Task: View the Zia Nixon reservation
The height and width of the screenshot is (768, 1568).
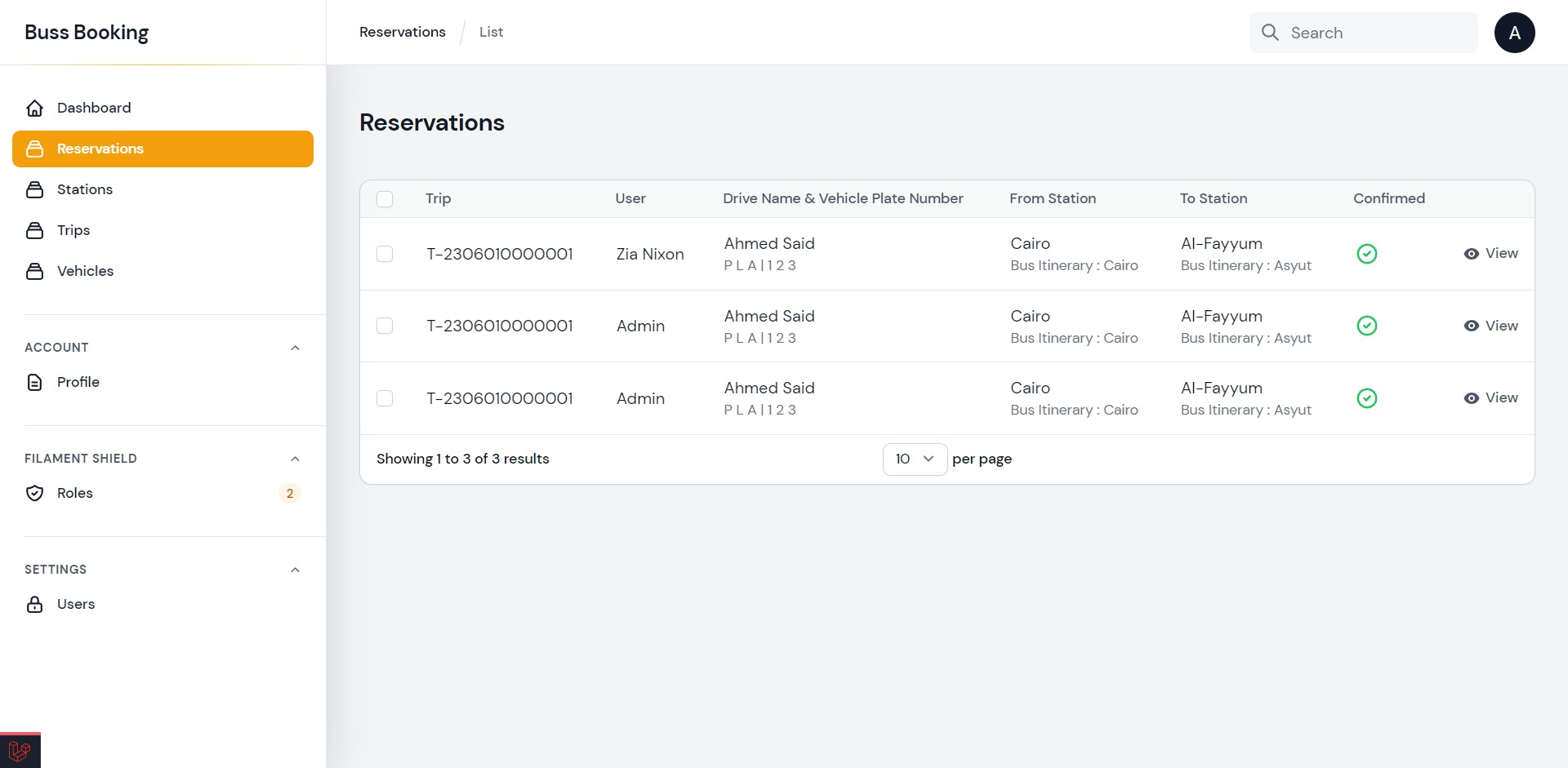Action: tap(1490, 254)
